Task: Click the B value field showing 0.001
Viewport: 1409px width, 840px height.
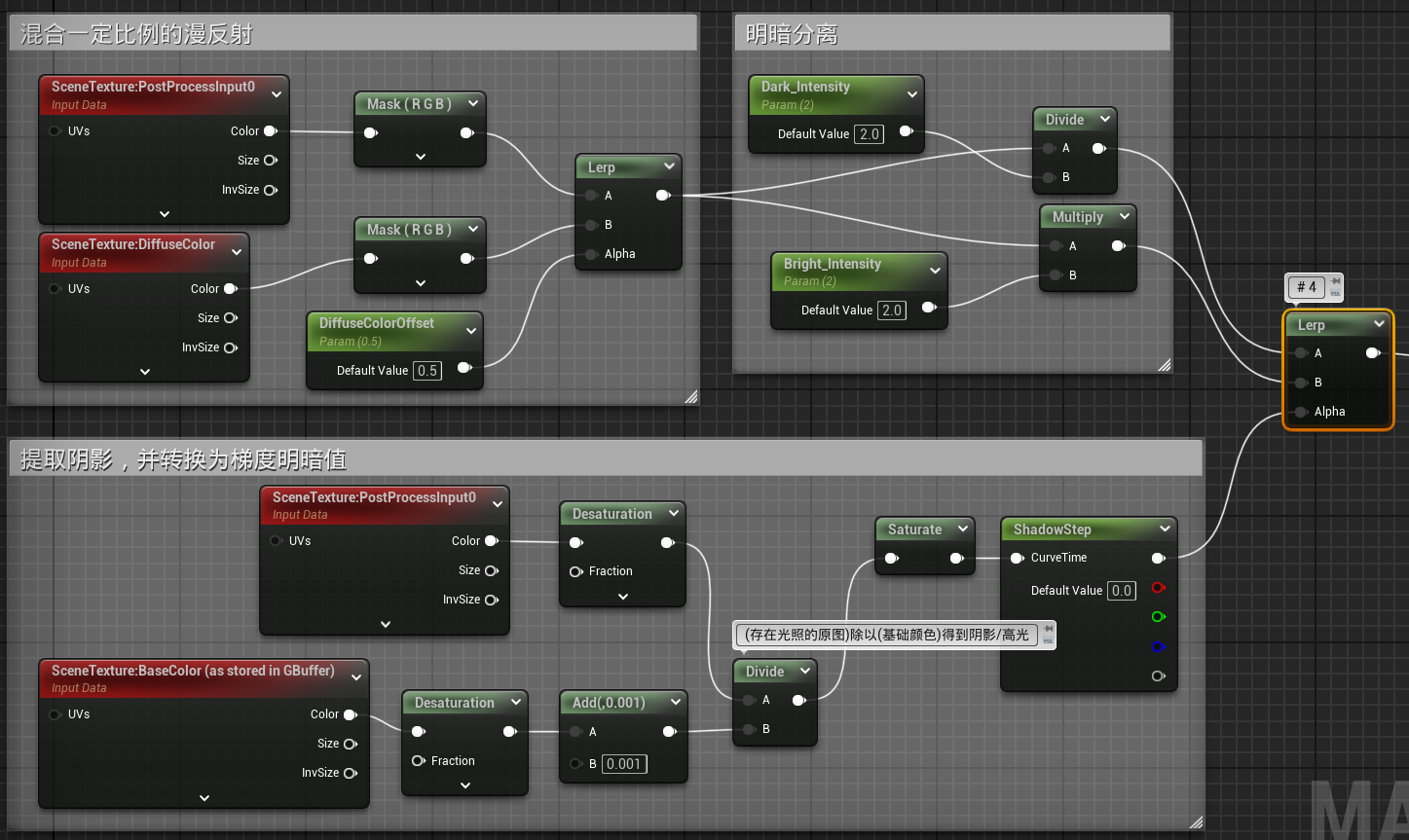Action: coord(624,764)
